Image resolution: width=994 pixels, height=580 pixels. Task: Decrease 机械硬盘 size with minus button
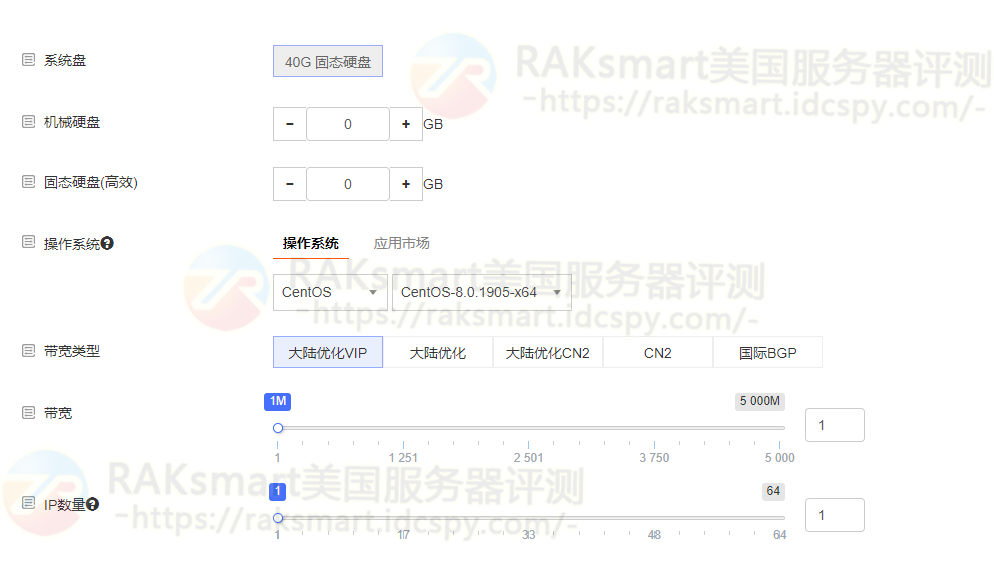[290, 124]
